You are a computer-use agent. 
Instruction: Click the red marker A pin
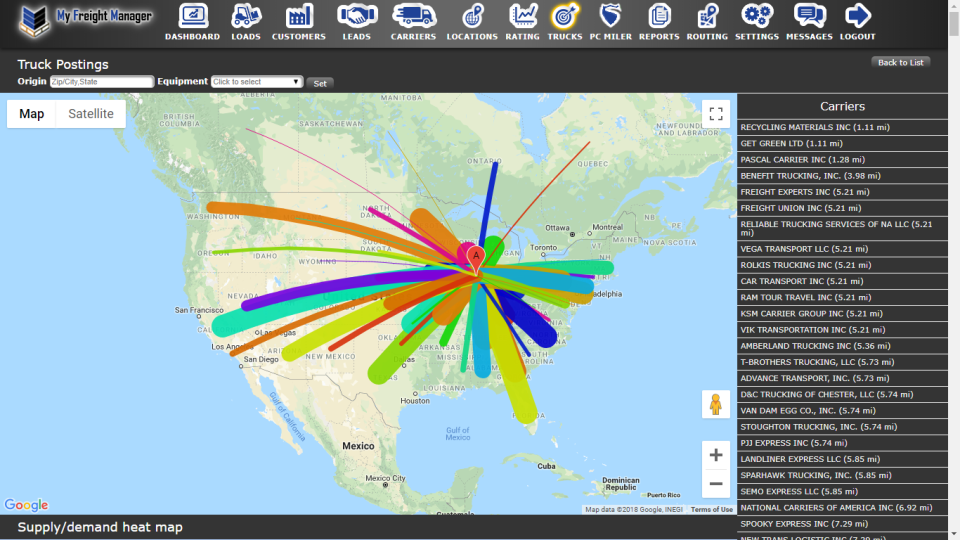476,260
